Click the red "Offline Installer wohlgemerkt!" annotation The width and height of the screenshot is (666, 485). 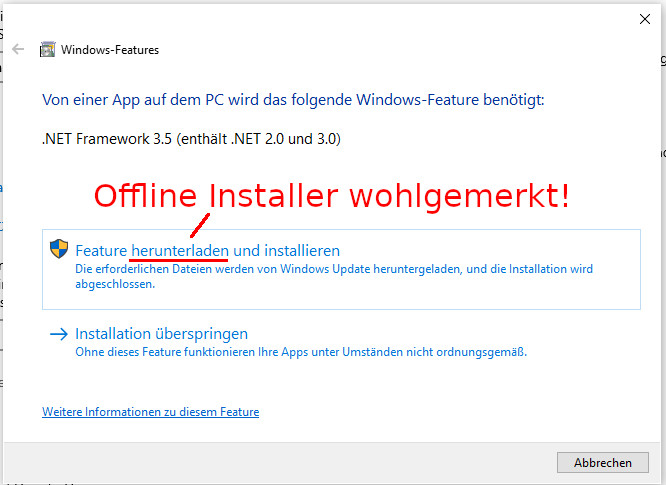tap(331, 195)
